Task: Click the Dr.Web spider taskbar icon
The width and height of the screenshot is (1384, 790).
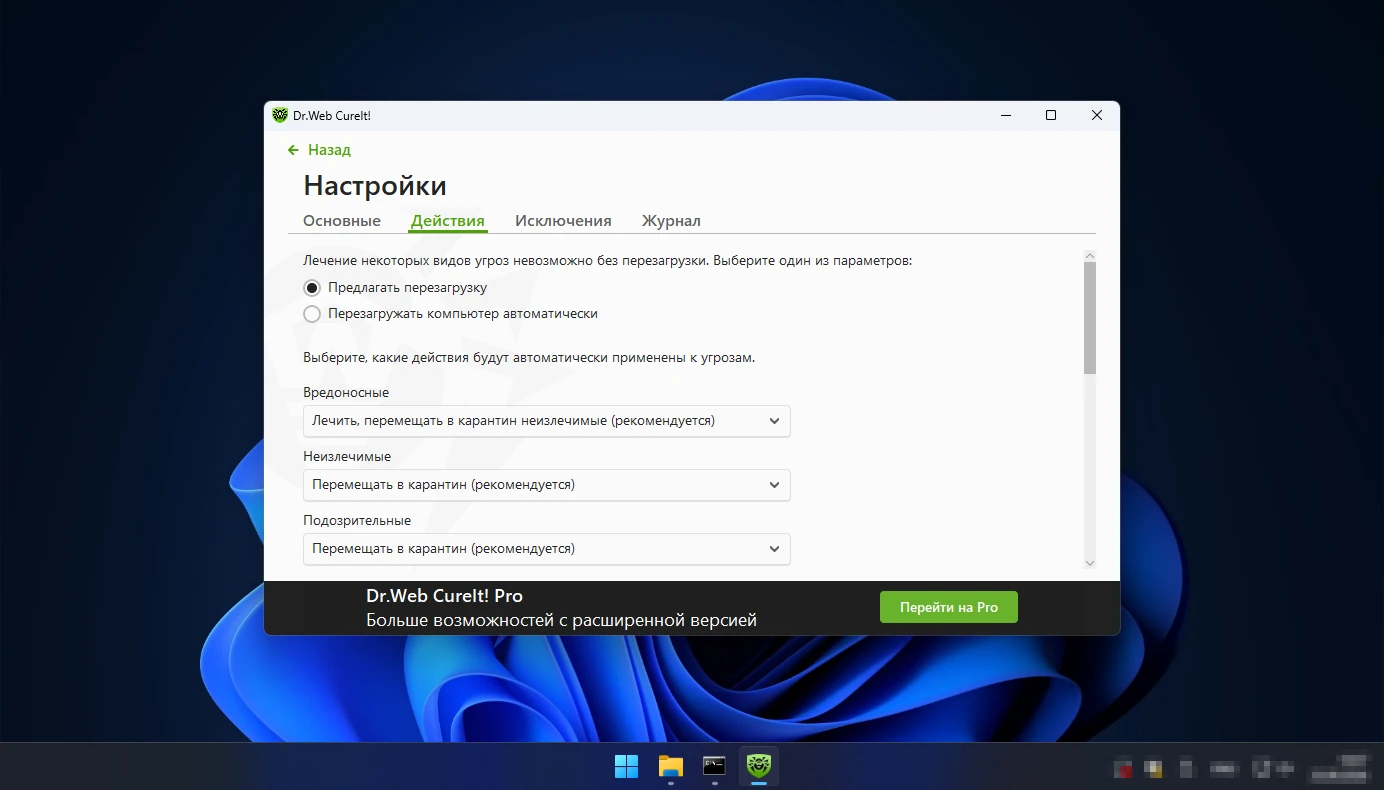Action: coord(758,767)
